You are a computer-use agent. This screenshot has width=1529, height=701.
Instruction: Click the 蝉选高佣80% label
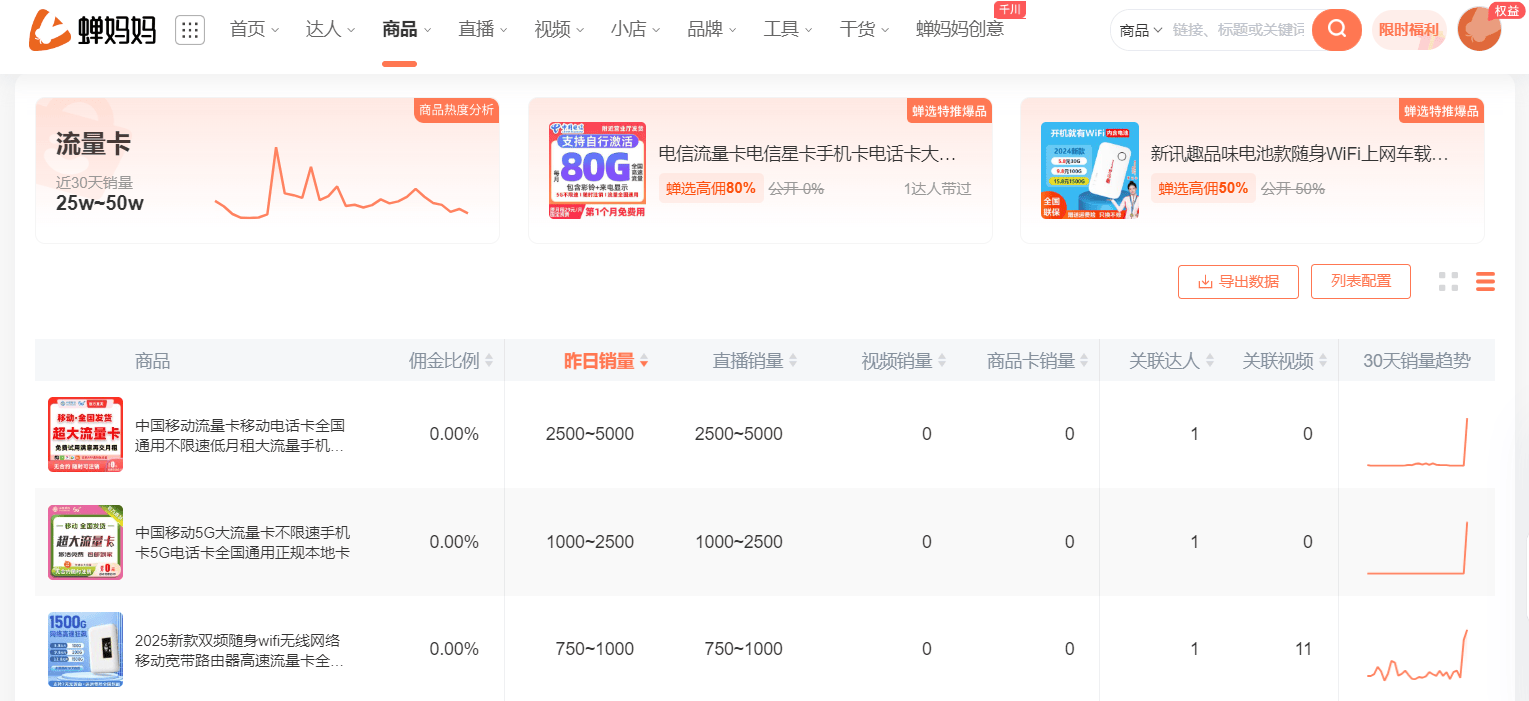tap(711, 188)
